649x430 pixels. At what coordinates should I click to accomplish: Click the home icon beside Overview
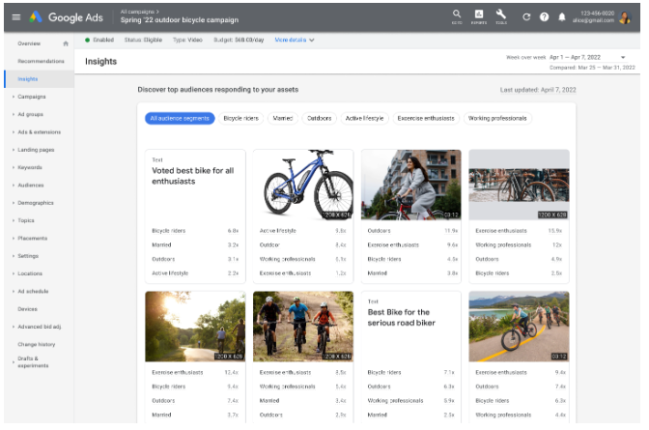click(66, 44)
